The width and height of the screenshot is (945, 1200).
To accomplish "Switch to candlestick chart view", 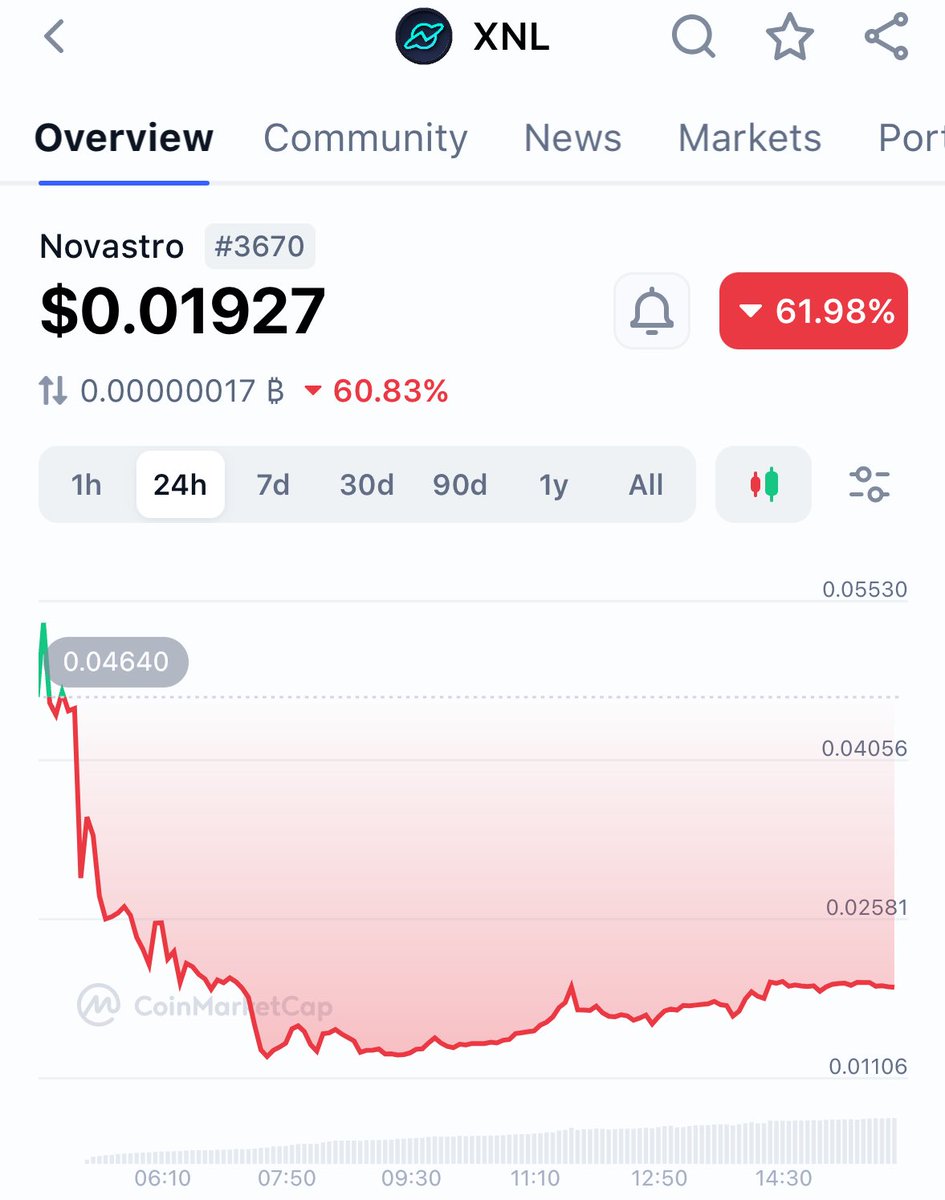I will [764, 485].
